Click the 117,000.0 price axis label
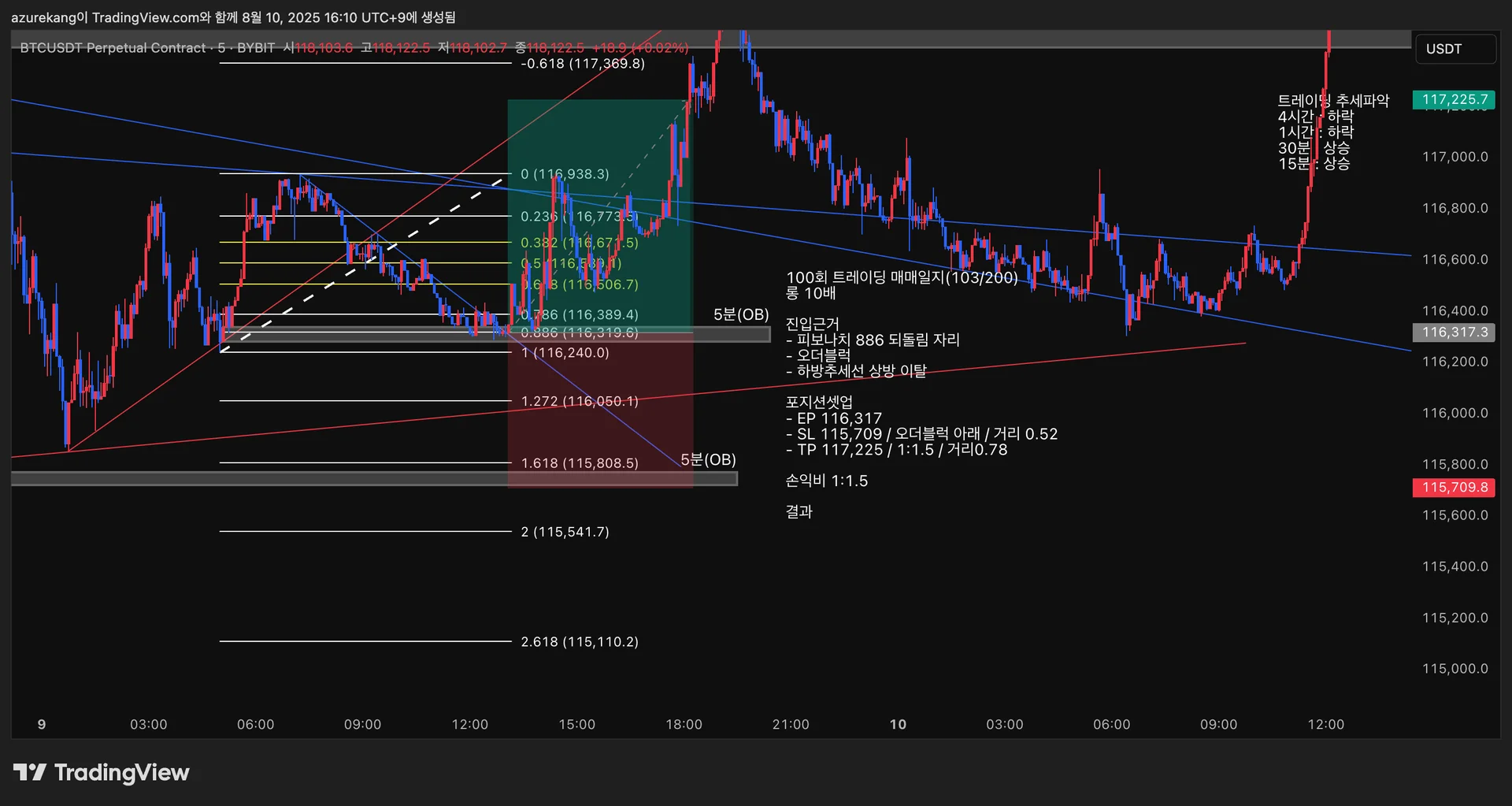Image resolution: width=1512 pixels, height=806 pixels. [1455, 157]
